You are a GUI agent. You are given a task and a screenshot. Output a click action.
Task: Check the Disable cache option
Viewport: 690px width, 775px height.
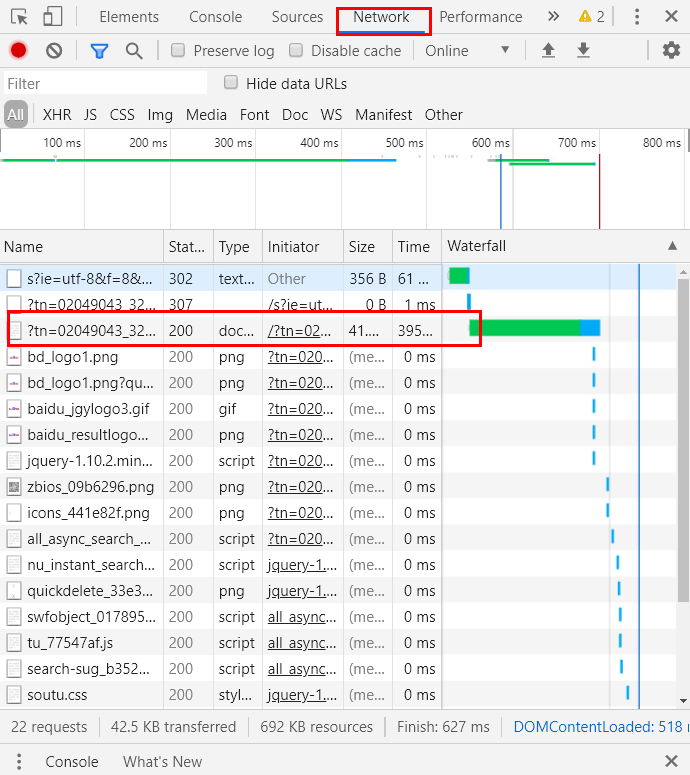coord(296,51)
